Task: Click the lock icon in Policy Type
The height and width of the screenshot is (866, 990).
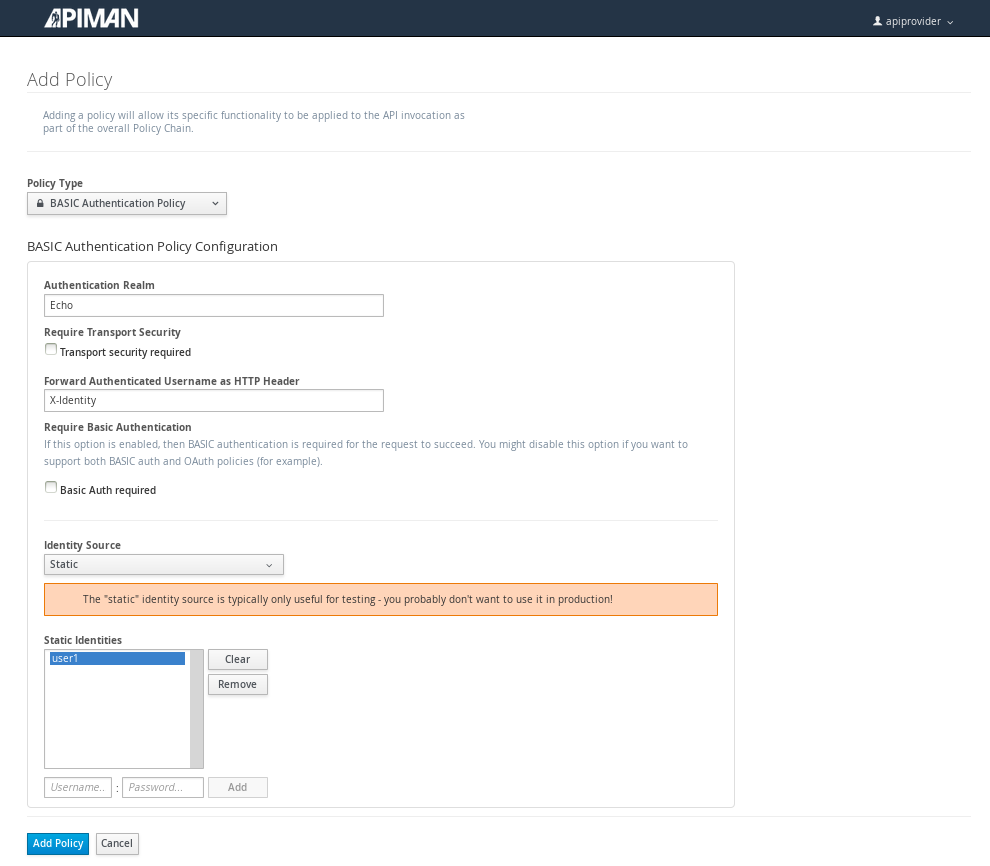Action: (x=40, y=203)
